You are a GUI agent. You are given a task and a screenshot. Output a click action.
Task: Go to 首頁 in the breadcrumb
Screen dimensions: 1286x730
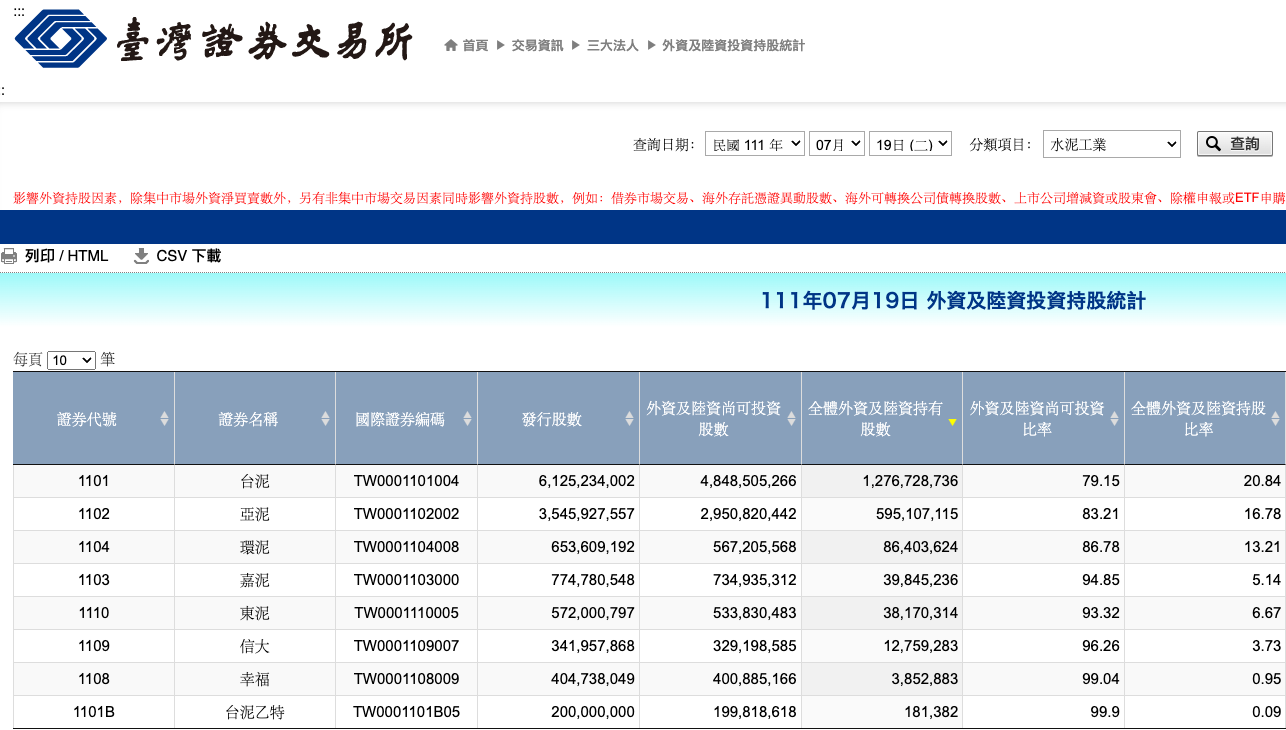[x=475, y=45]
